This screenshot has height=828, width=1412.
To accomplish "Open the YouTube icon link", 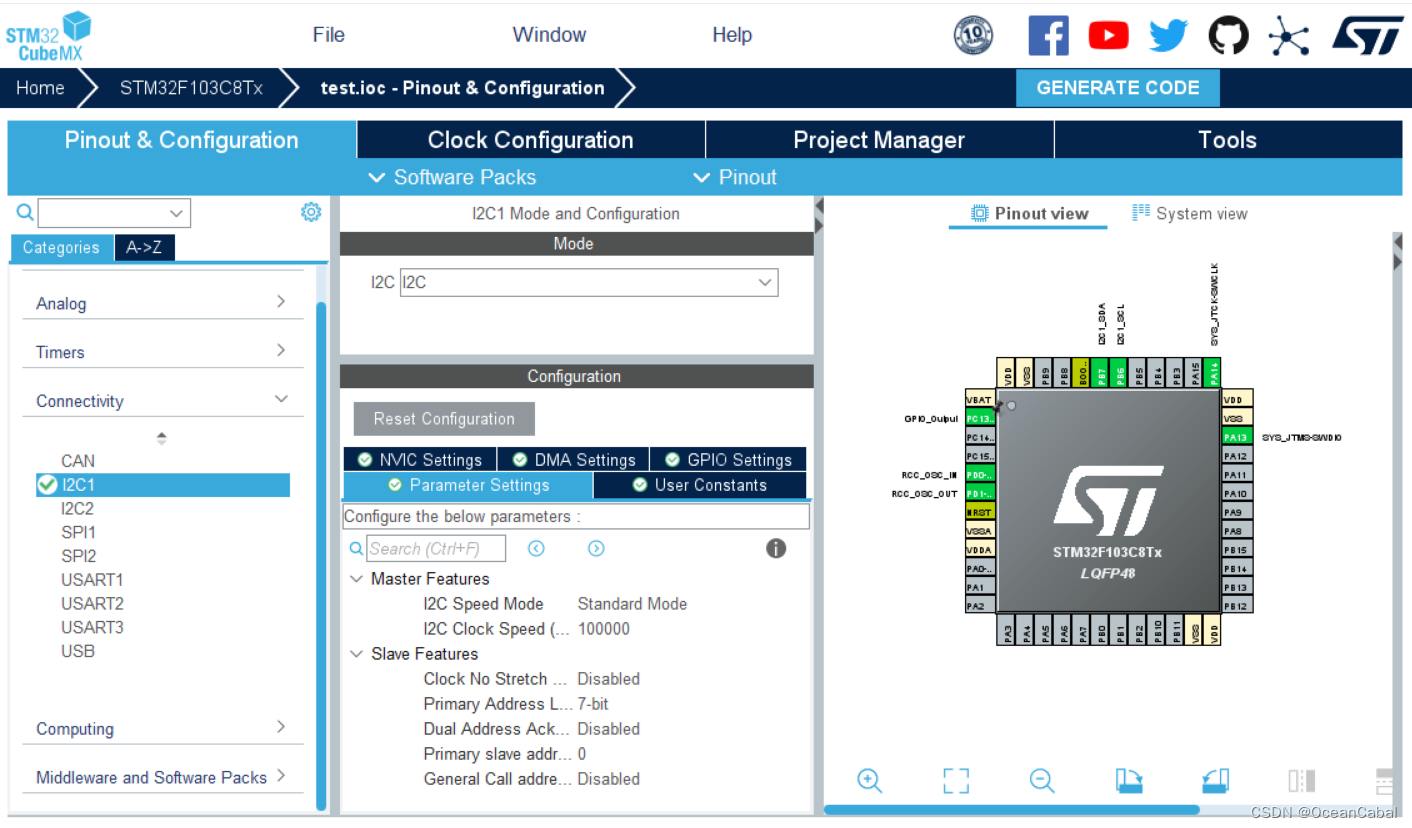I will click(x=1108, y=36).
